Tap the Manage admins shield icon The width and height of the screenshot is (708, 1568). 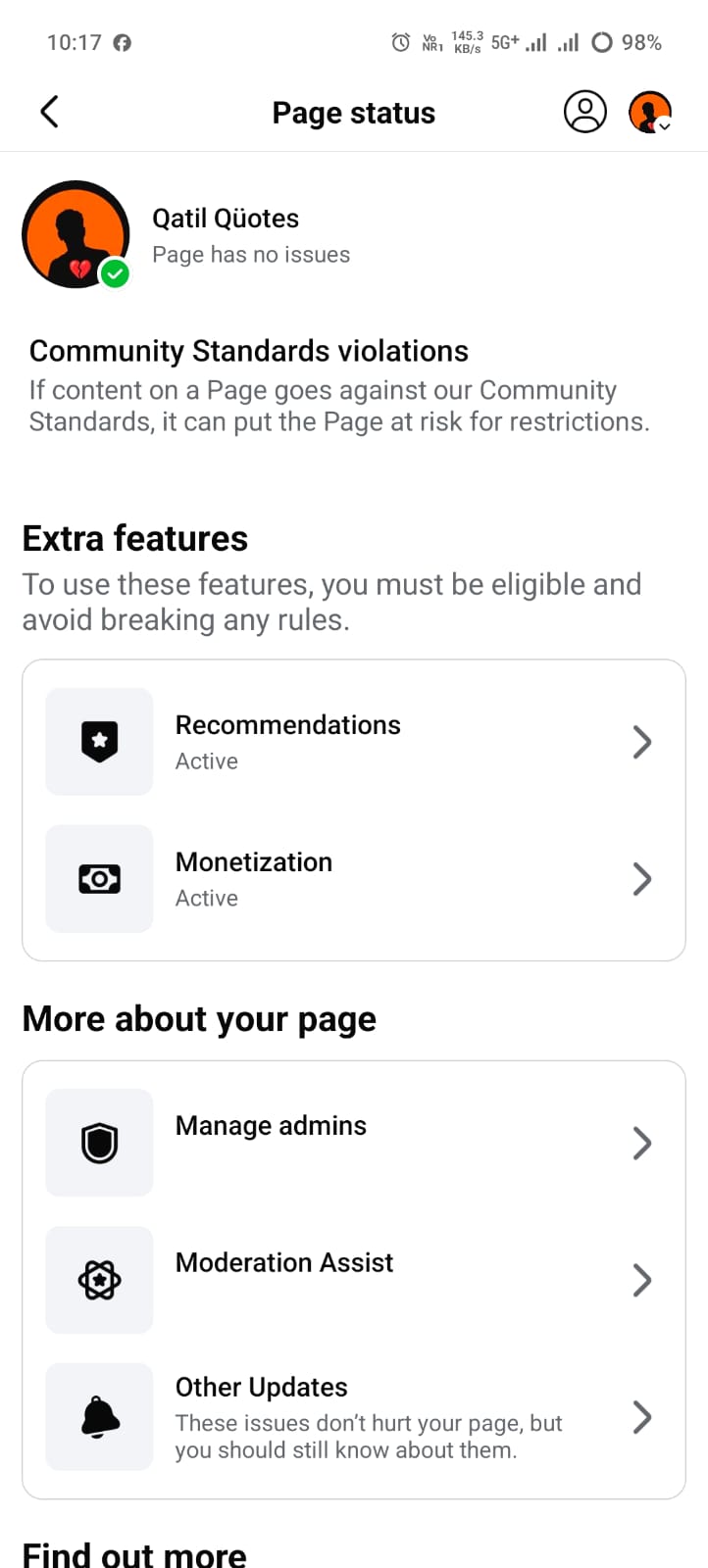[99, 1143]
